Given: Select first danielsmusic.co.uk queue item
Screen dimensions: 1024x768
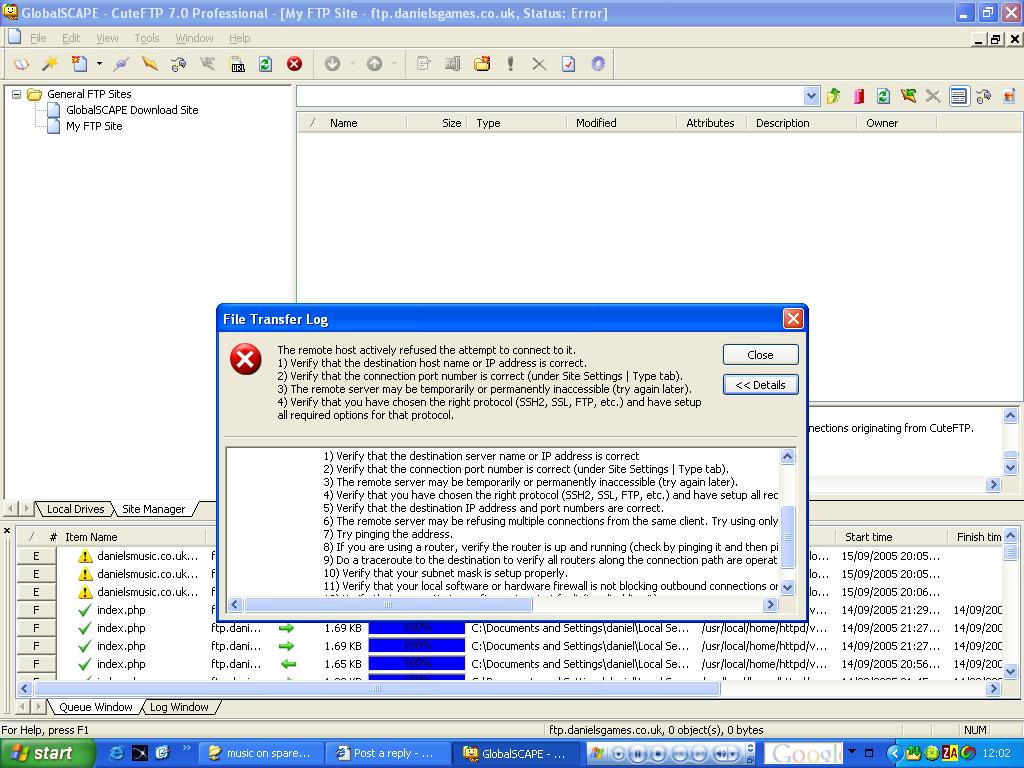Looking at the screenshot, I should tap(147, 556).
